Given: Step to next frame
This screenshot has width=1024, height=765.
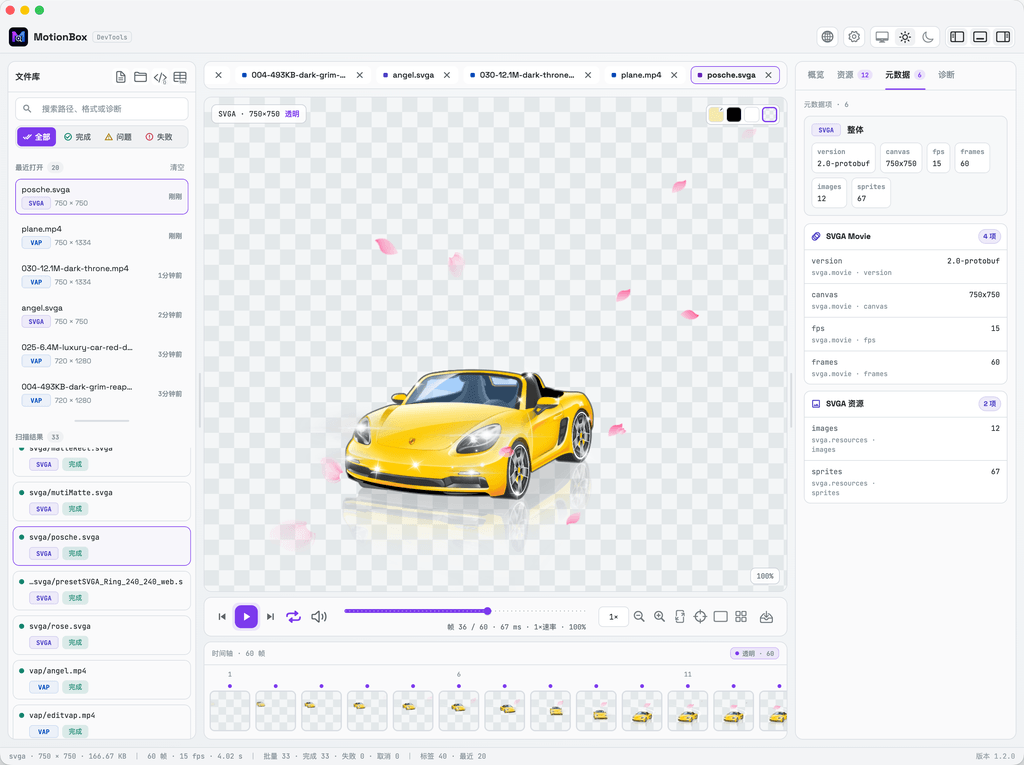Looking at the screenshot, I should point(270,617).
